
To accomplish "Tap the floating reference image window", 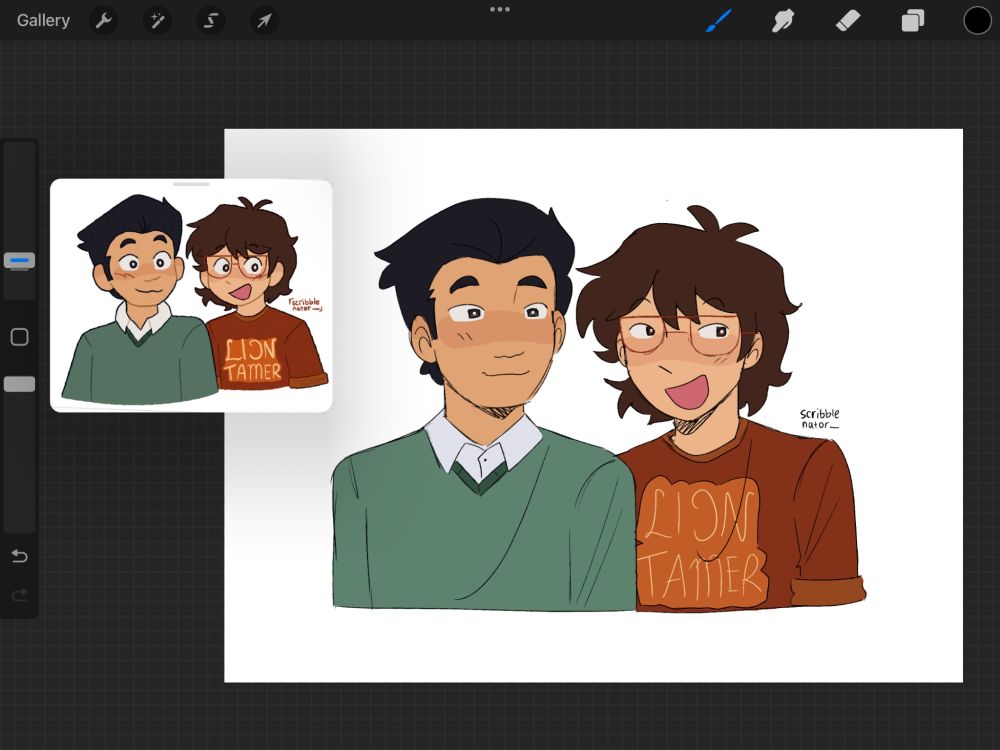I will [191, 296].
